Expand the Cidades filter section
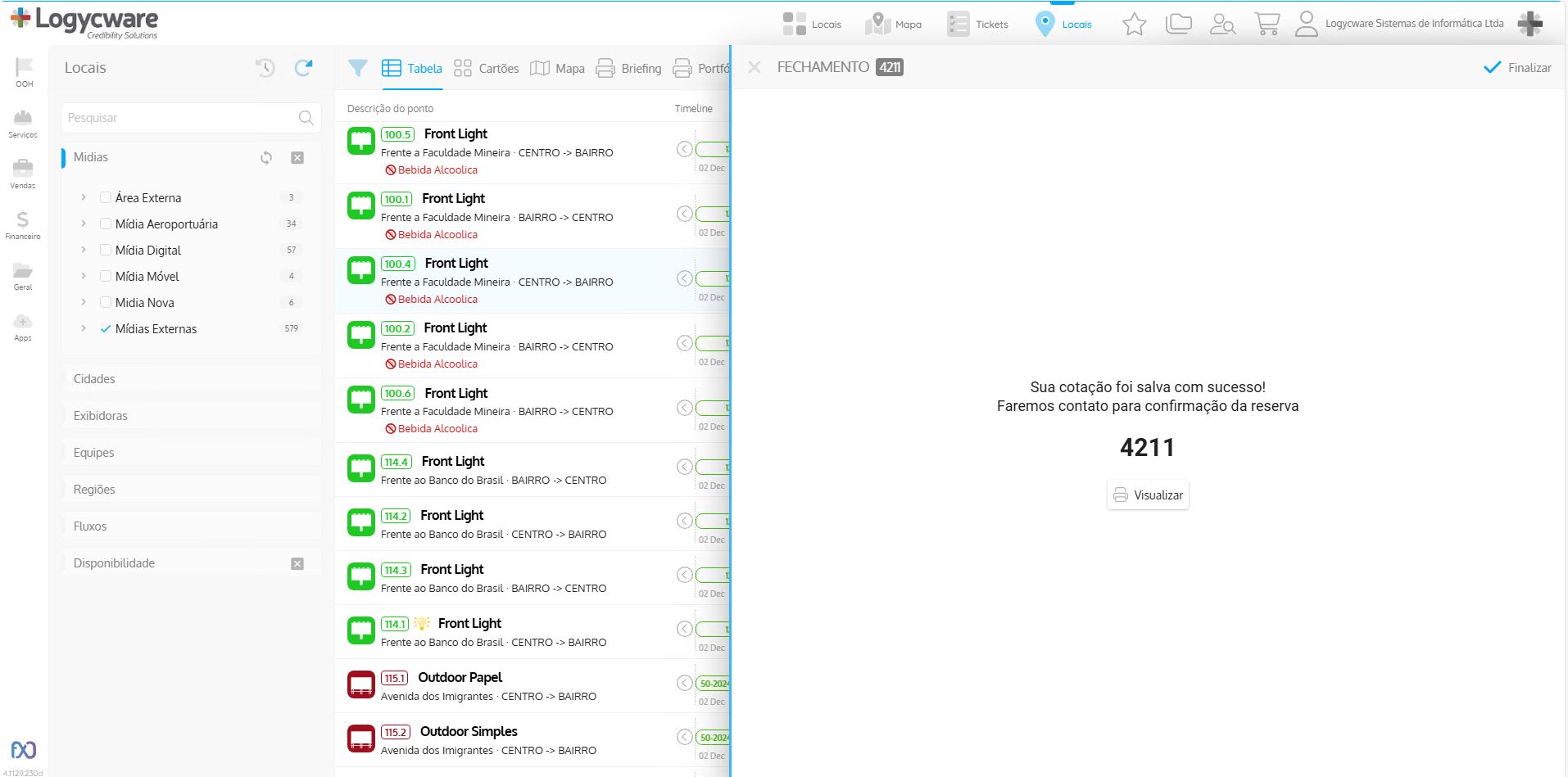1568x777 pixels. (191, 379)
